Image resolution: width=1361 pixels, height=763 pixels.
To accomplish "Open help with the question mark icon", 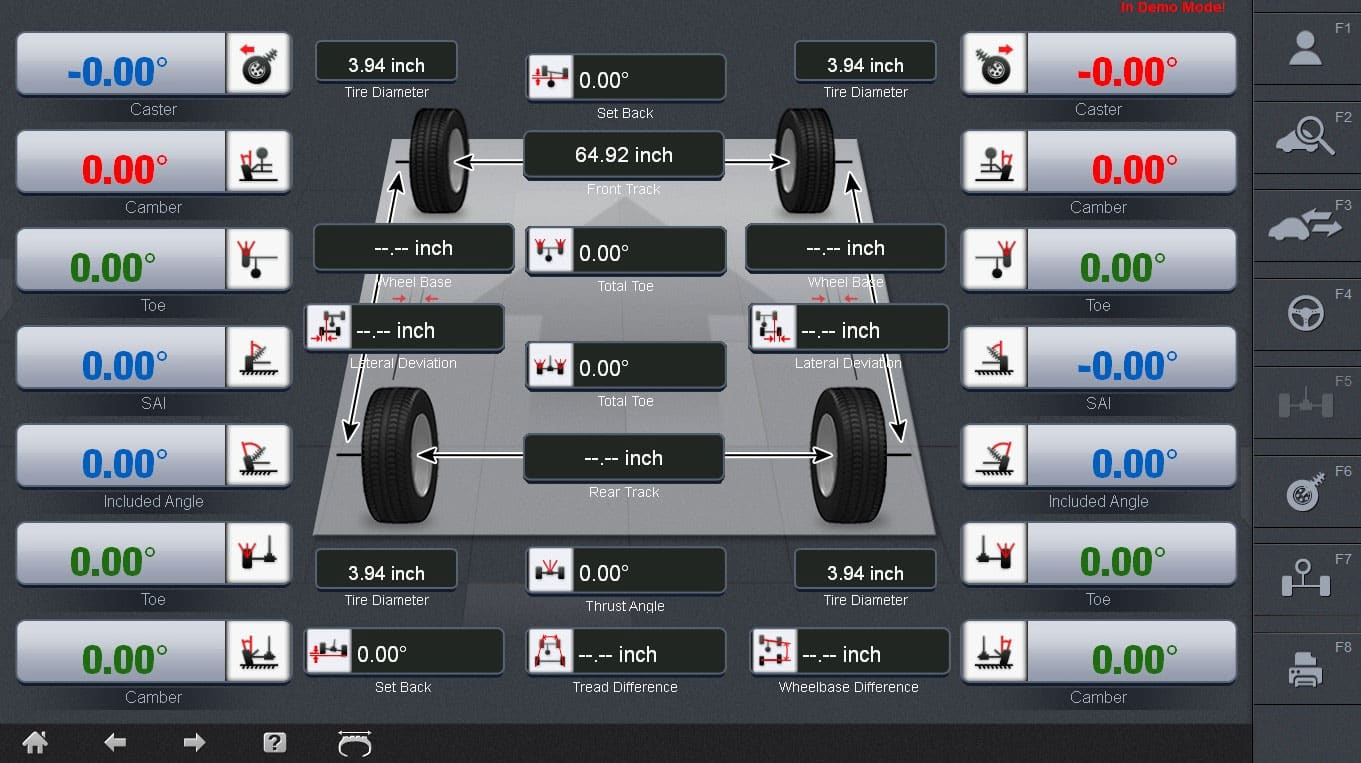I will (x=274, y=742).
